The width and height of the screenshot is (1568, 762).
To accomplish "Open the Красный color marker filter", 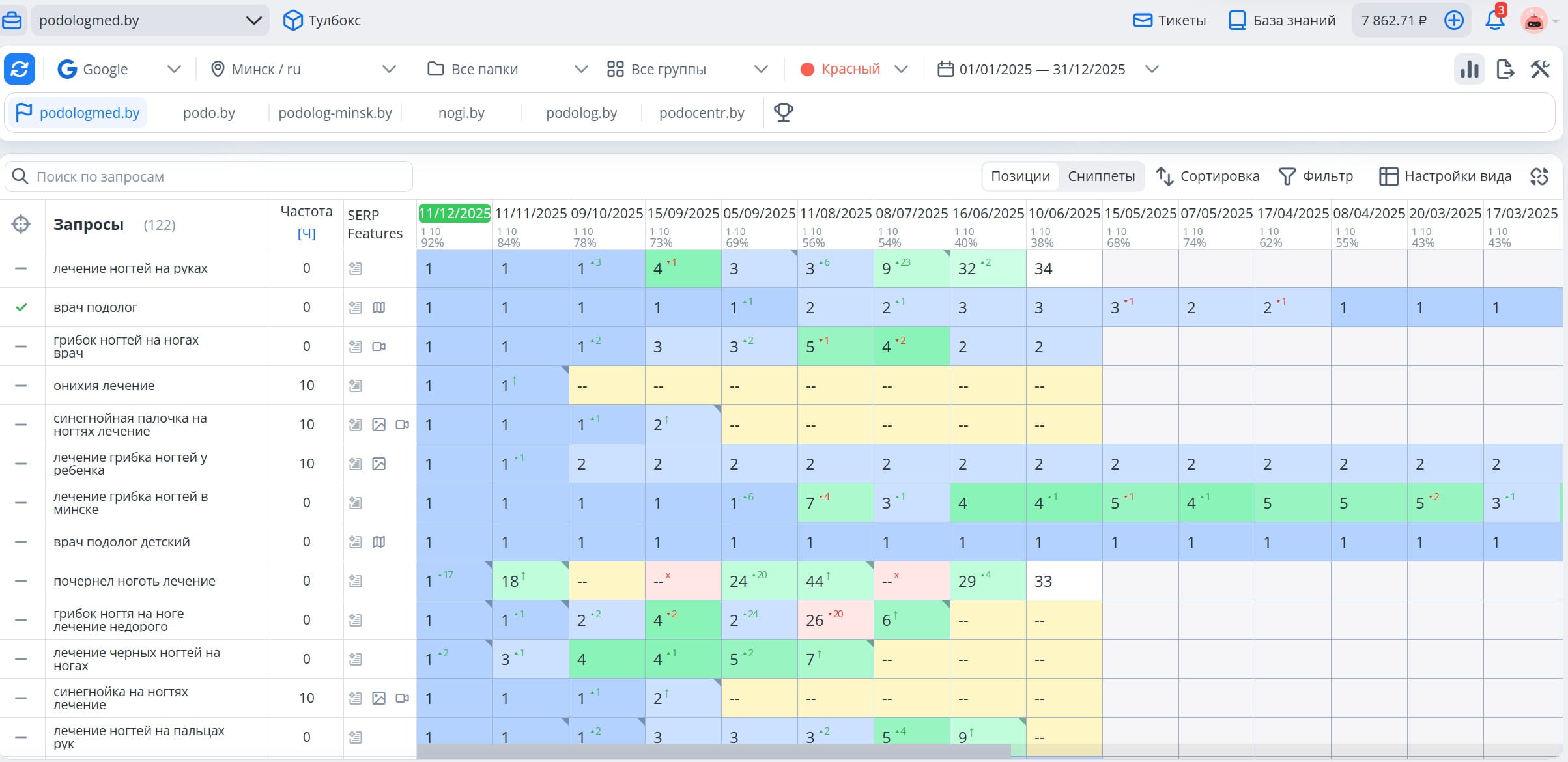I will (853, 69).
